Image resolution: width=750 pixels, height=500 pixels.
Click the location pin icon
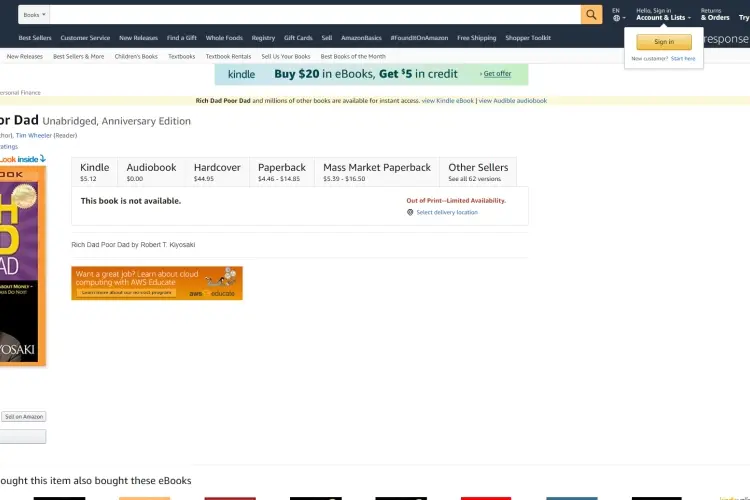pos(410,212)
